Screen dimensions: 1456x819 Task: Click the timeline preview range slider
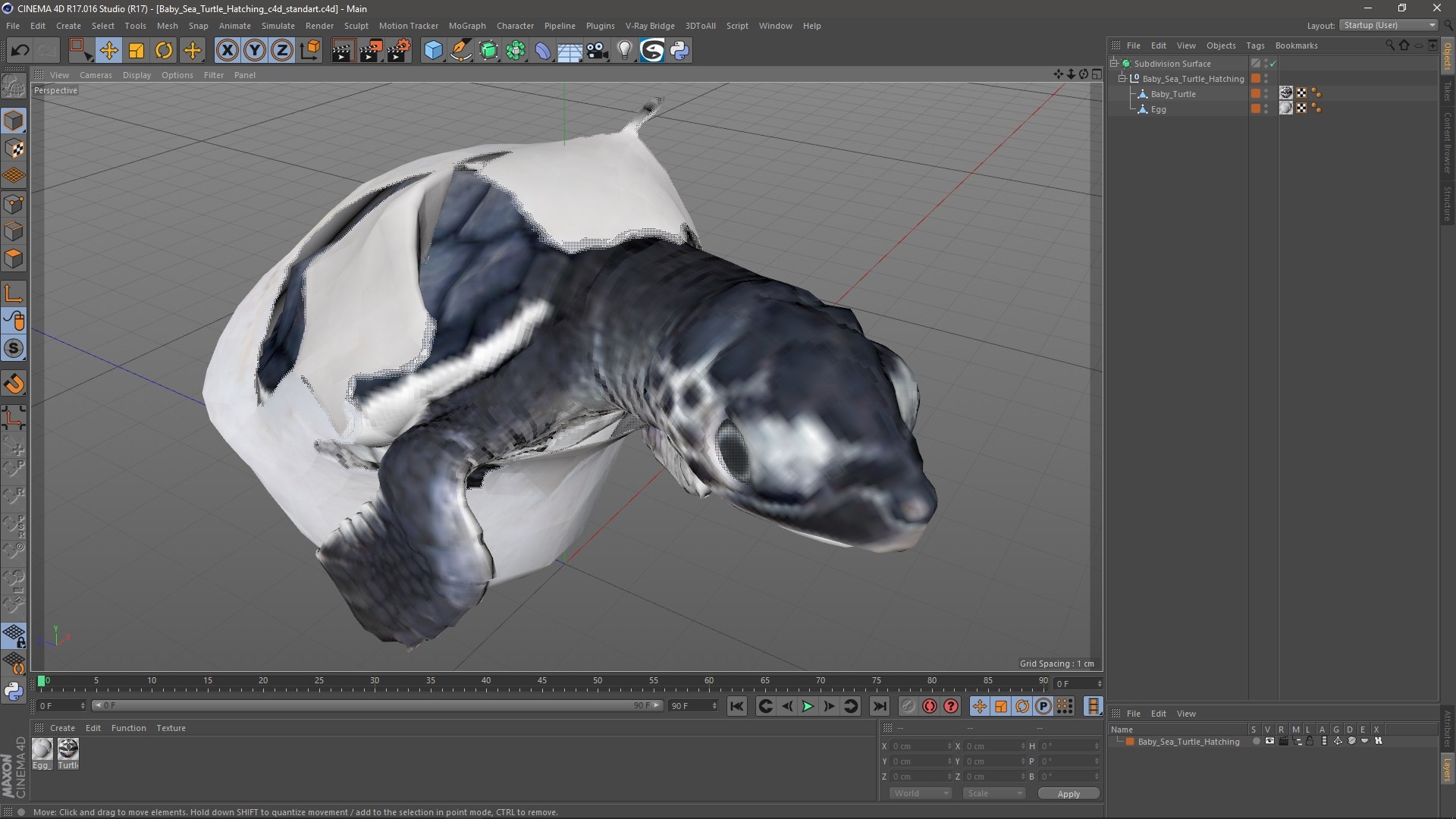377,706
